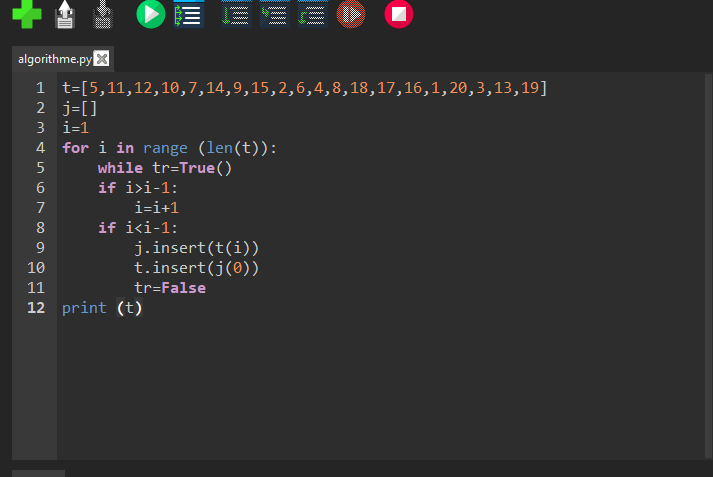Click the save file icon with down arrow

coord(103,15)
